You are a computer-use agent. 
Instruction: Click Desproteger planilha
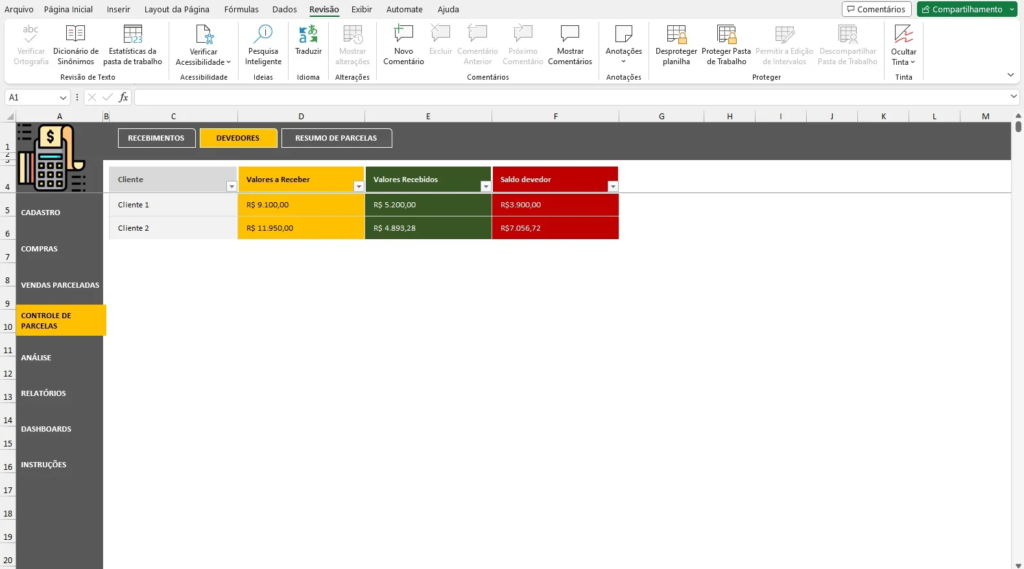tap(676, 45)
